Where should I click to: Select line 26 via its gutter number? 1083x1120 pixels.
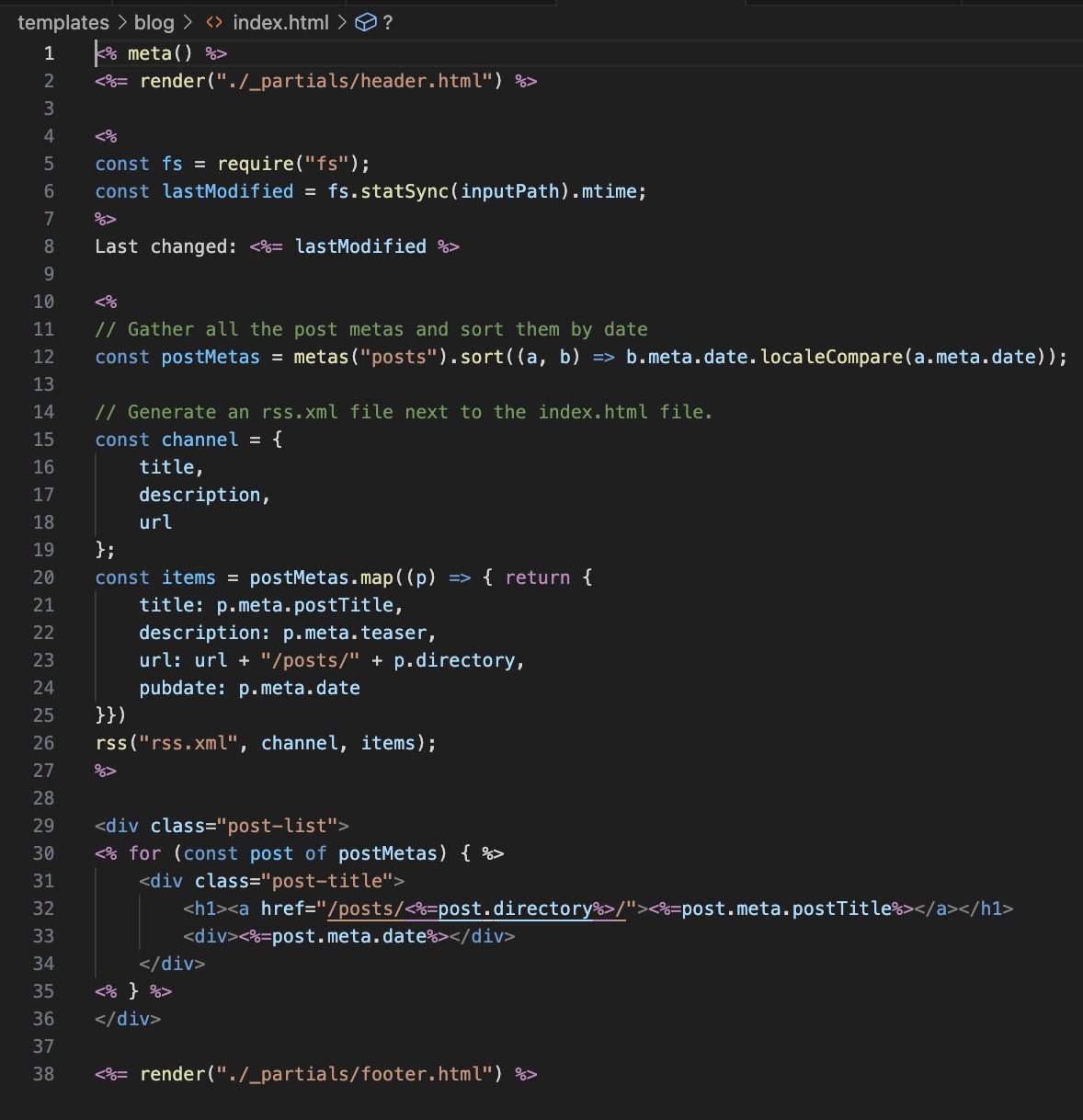pos(43,743)
